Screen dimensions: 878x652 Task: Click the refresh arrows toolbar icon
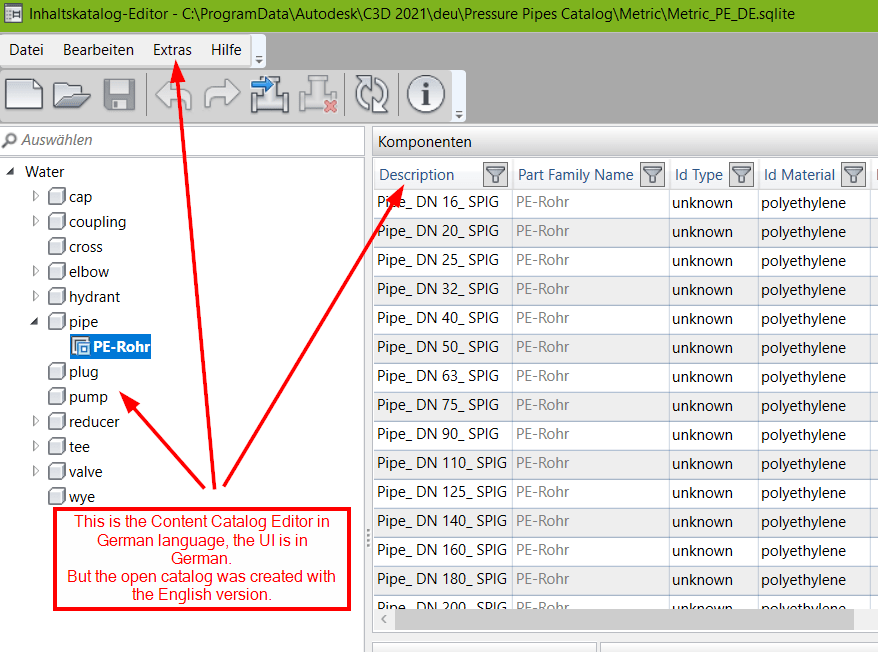click(372, 94)
